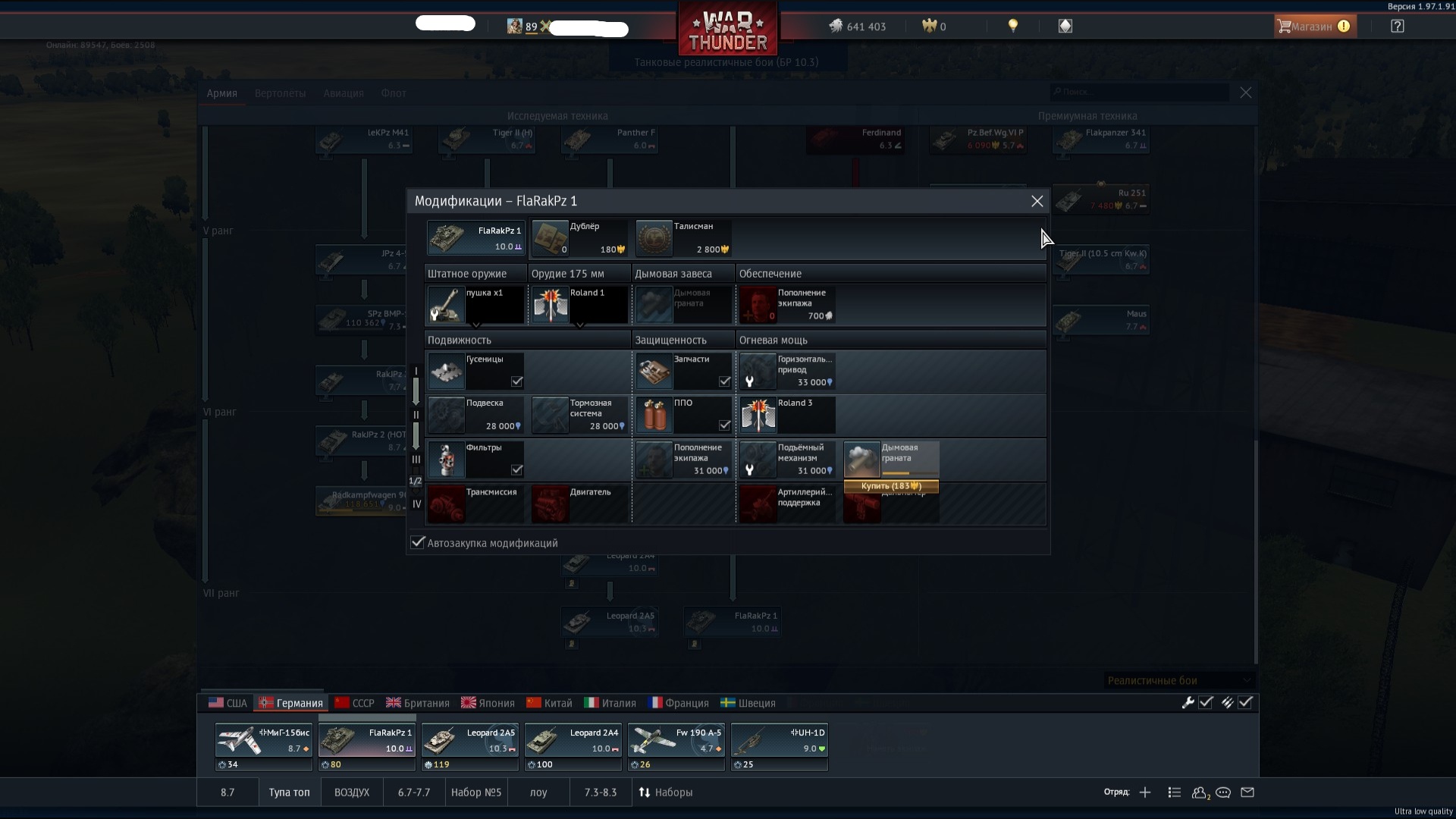Toggle the auto-repair wrench checkbox
This screenshot has height=819, width=1456.
click(x=1206, y=703)
